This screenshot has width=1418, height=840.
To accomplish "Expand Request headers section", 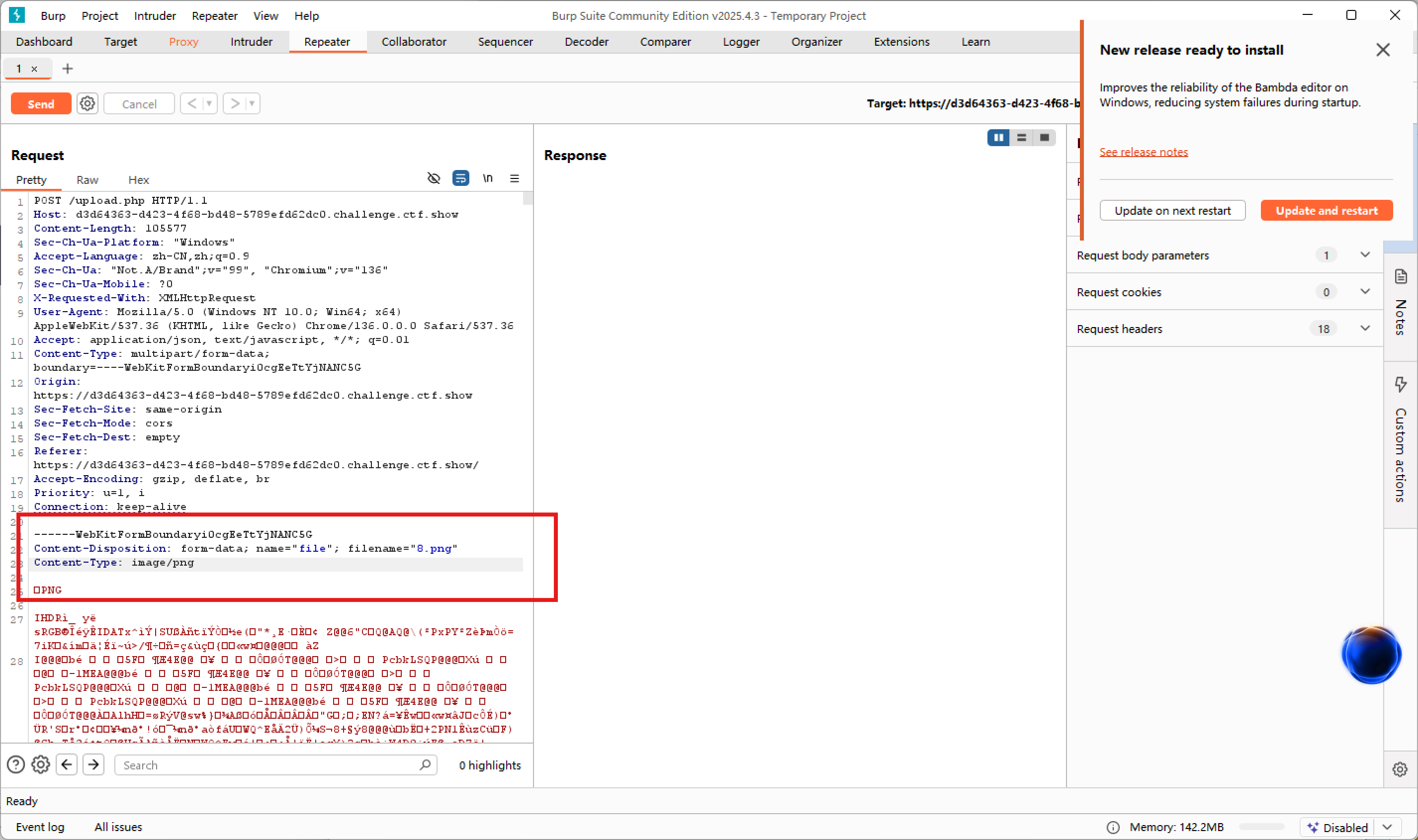I will coord(1365,329).
